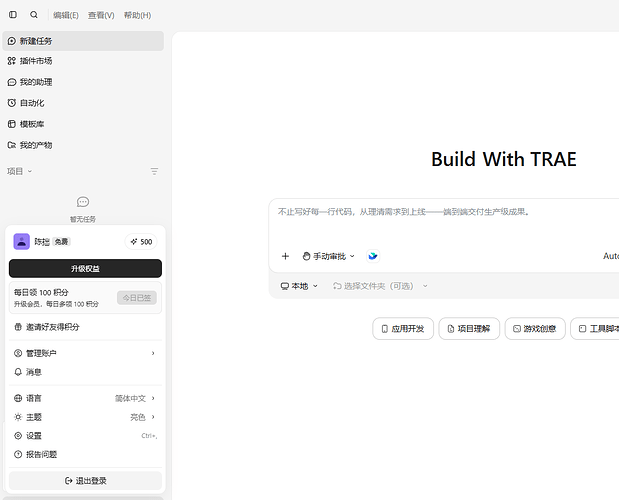The image size is (619, 500).
Task: Click the blue bird agent icon
Action: (373, 256)
